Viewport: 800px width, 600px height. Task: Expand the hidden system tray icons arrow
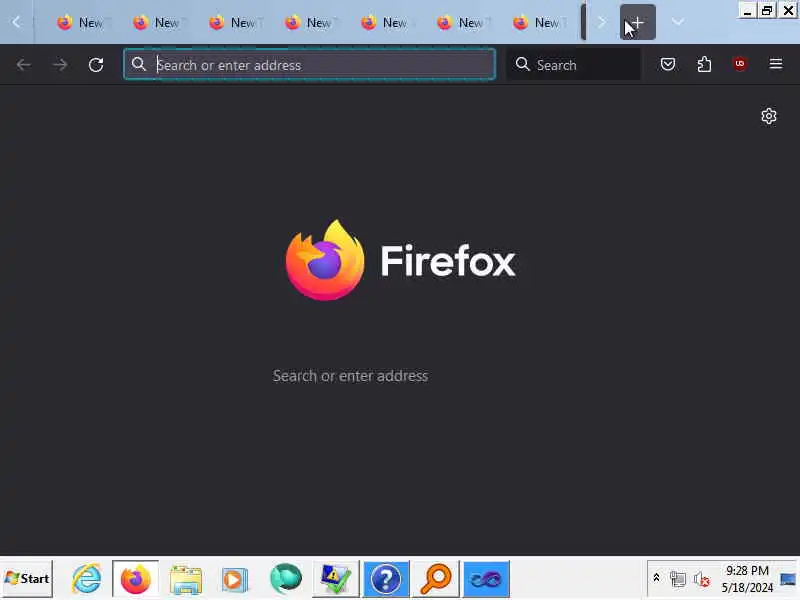point(656,578)
